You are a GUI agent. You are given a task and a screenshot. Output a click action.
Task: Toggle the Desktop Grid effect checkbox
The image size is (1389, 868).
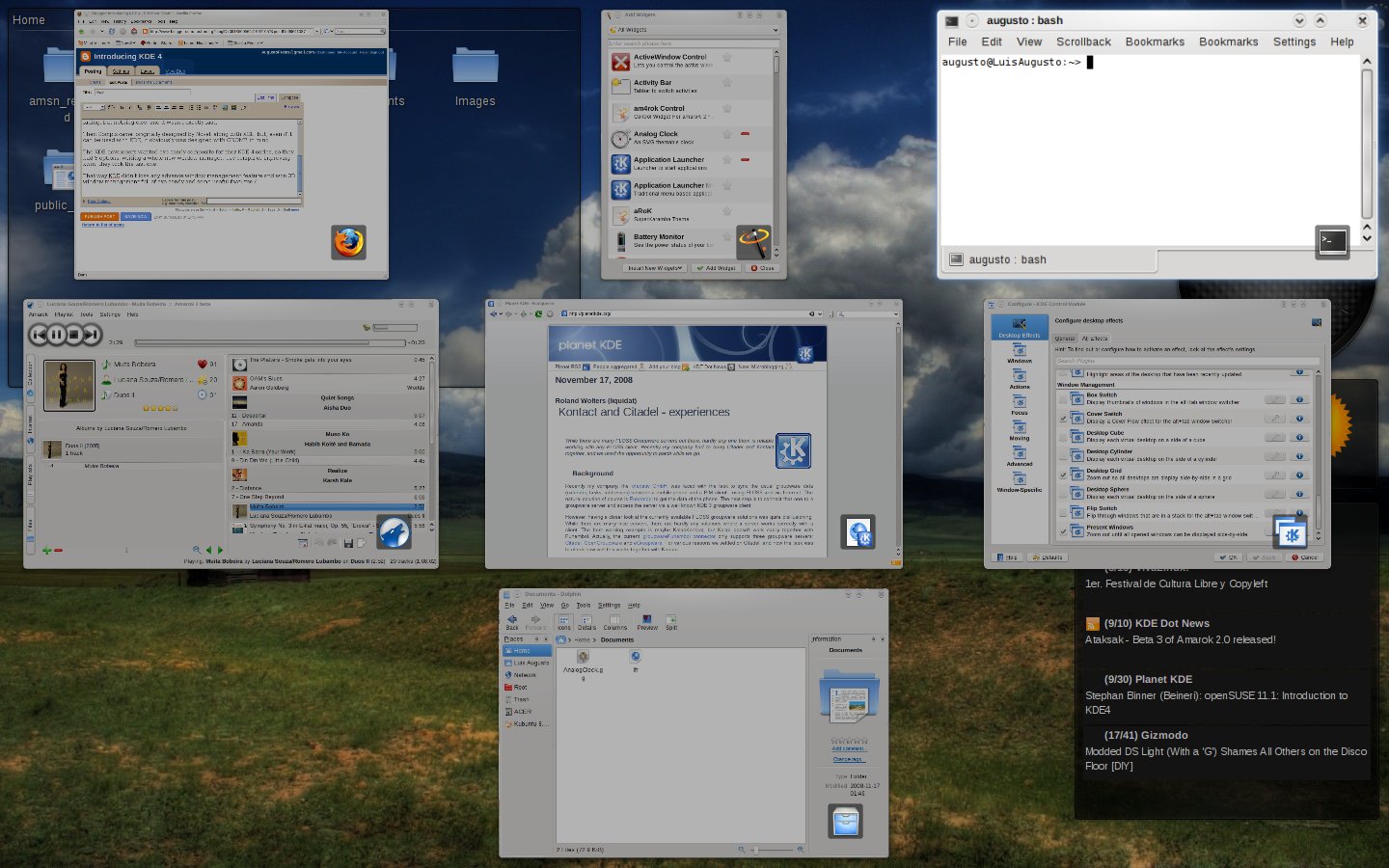point(1063,475)
